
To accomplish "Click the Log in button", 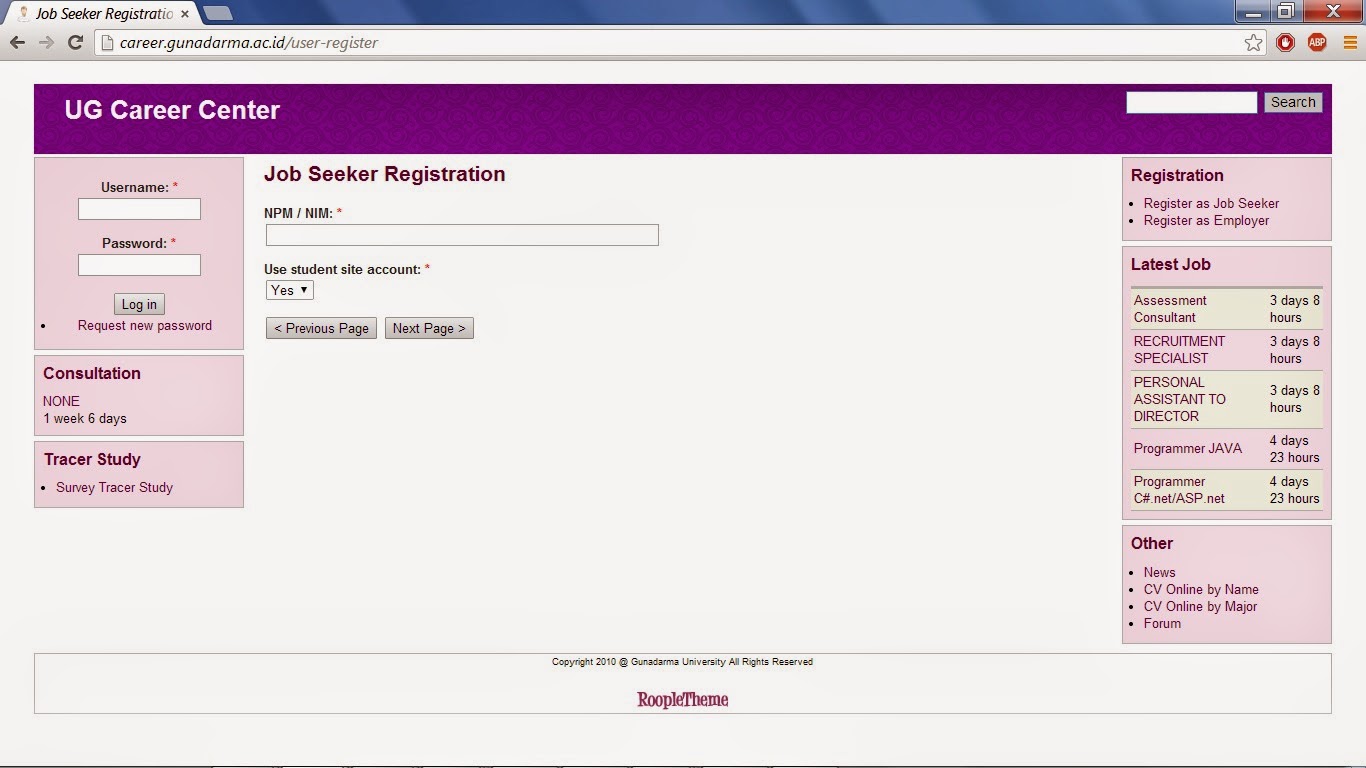I will tap(139, 304).
